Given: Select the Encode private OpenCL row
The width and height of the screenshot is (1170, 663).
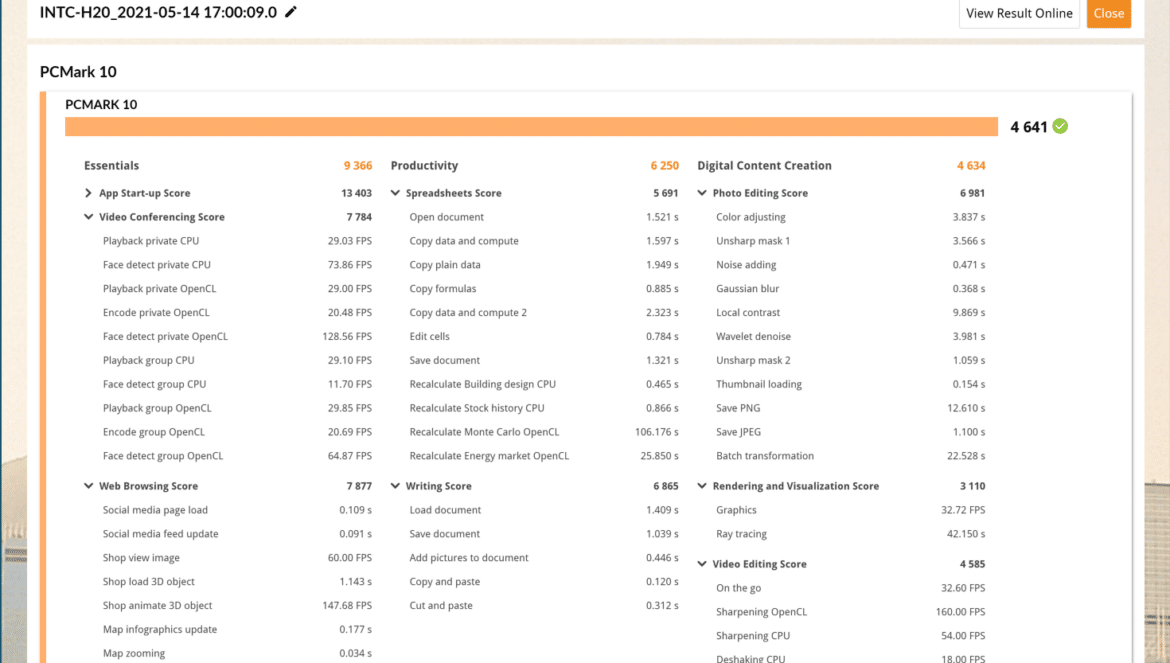Looking at the screenshot, I should pyautogui.click(x=237, y=312).
